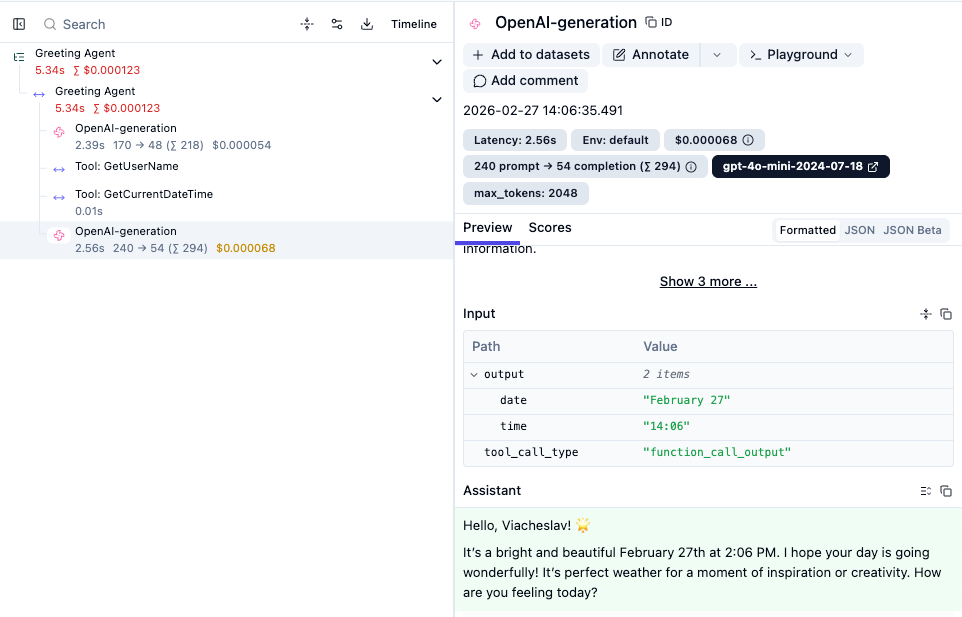Expand all rows in the Input section
This screenshot has width=962, height=617.
pos(926,314)
